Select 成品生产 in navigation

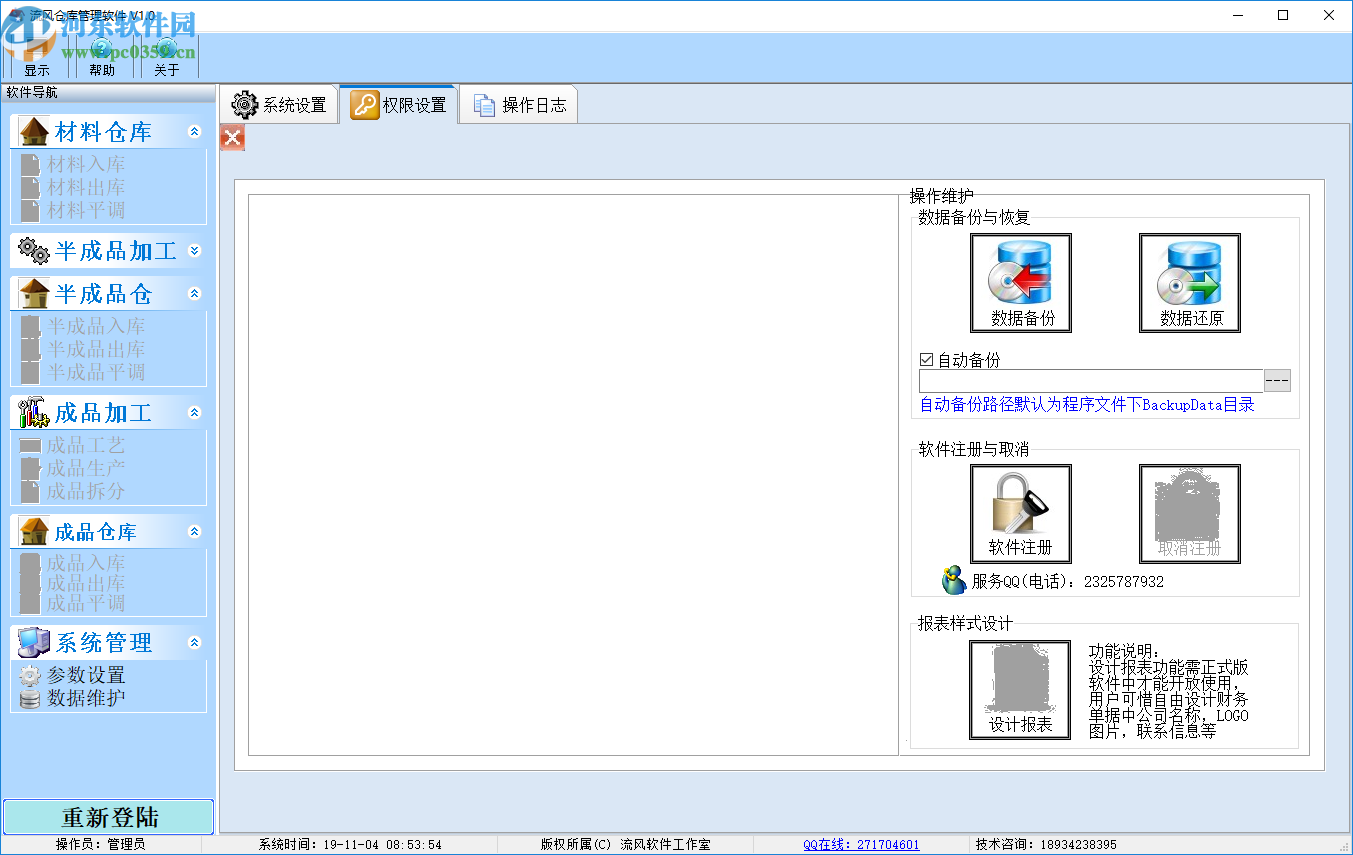tap(86, 468)
